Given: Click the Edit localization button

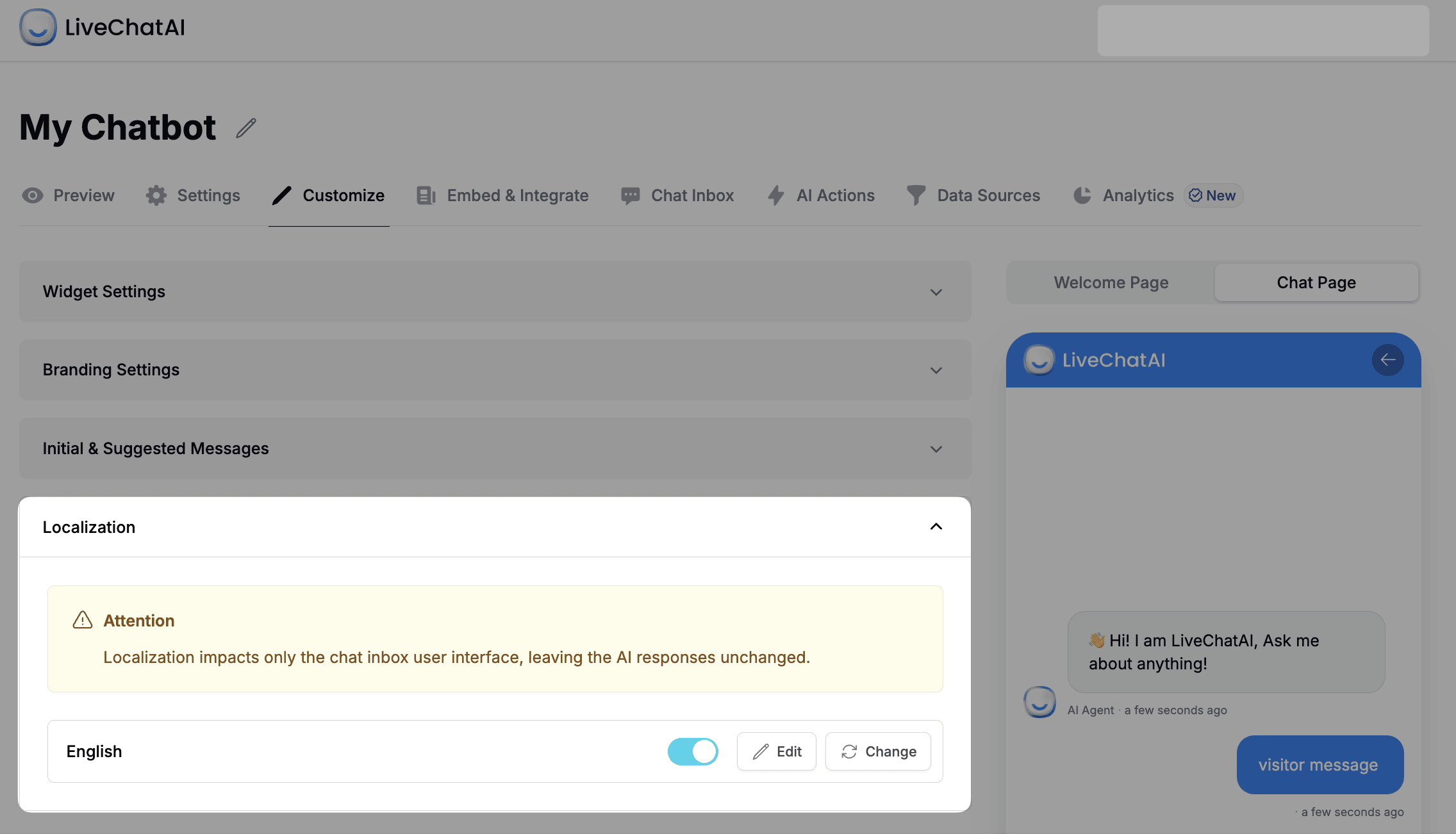Looking at the screenshot, I should pyautogui.click(x=777, y=751).
